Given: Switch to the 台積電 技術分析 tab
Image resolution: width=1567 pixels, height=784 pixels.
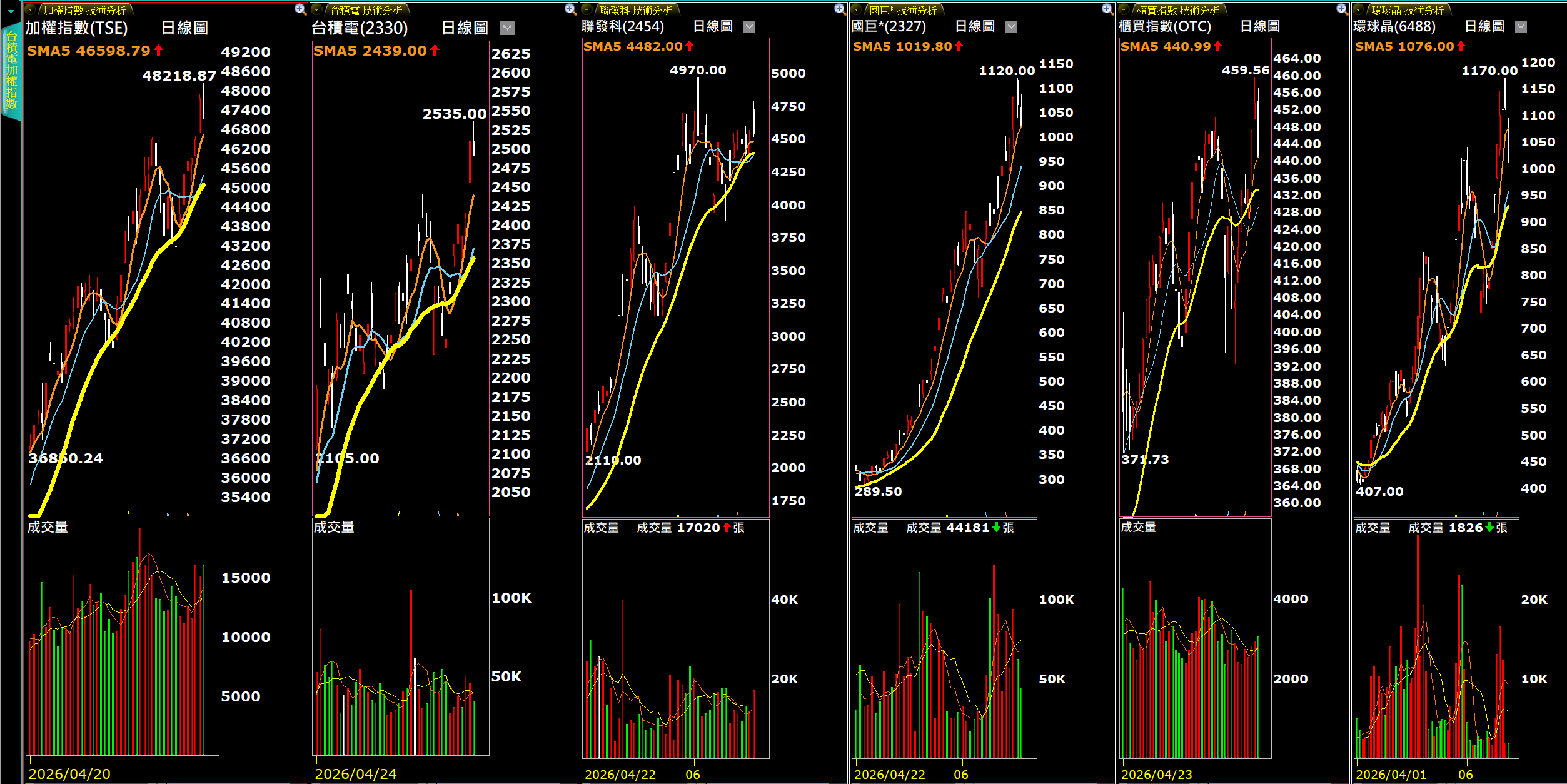Looking at the screenshot, I should pos(366,10).
